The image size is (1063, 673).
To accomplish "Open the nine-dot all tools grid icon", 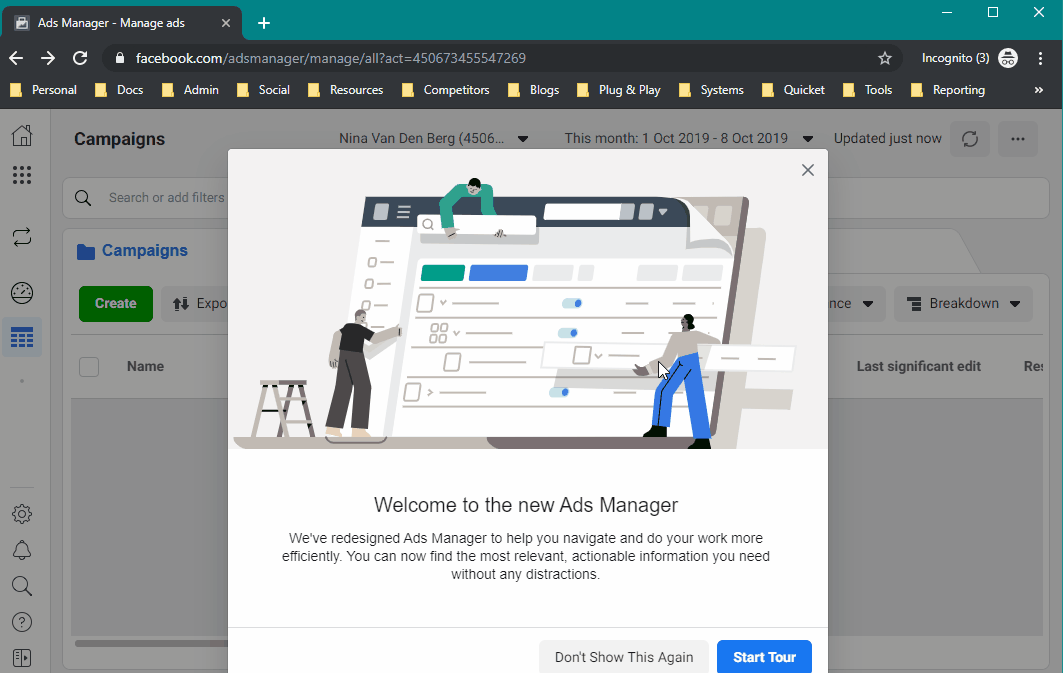I will (x=22, y=175).
